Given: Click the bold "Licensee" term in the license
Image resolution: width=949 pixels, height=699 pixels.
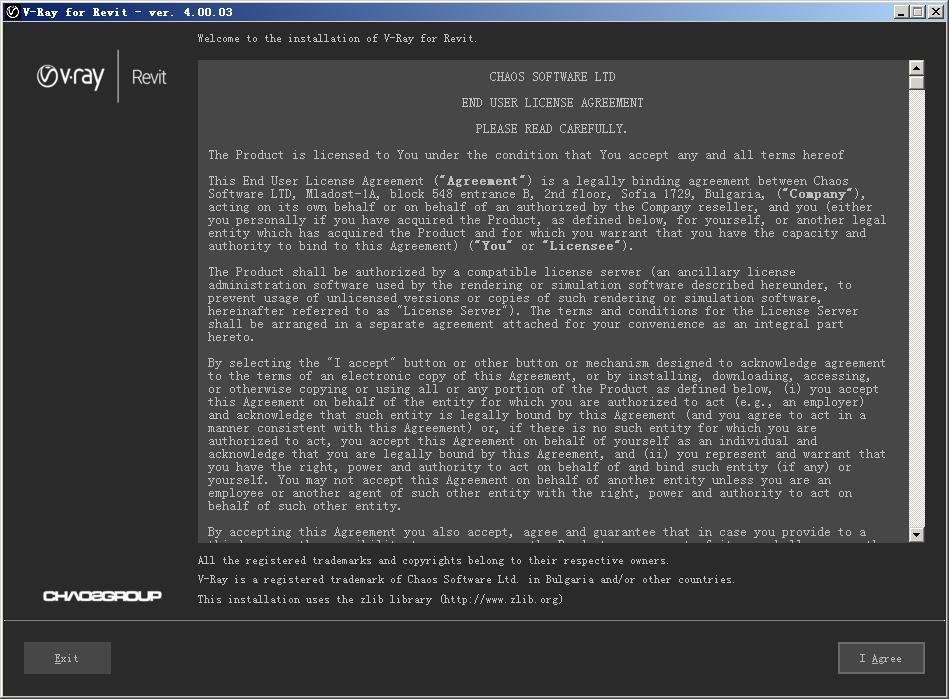Looking at the screenshot, I should 581,246.
